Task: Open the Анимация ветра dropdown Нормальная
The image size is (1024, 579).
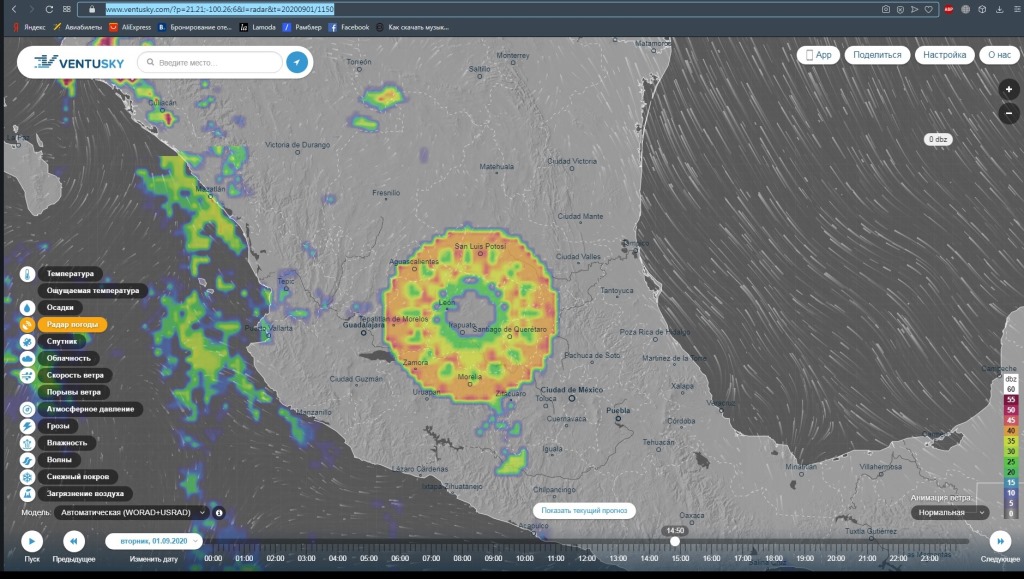Action: coord(950,513)
